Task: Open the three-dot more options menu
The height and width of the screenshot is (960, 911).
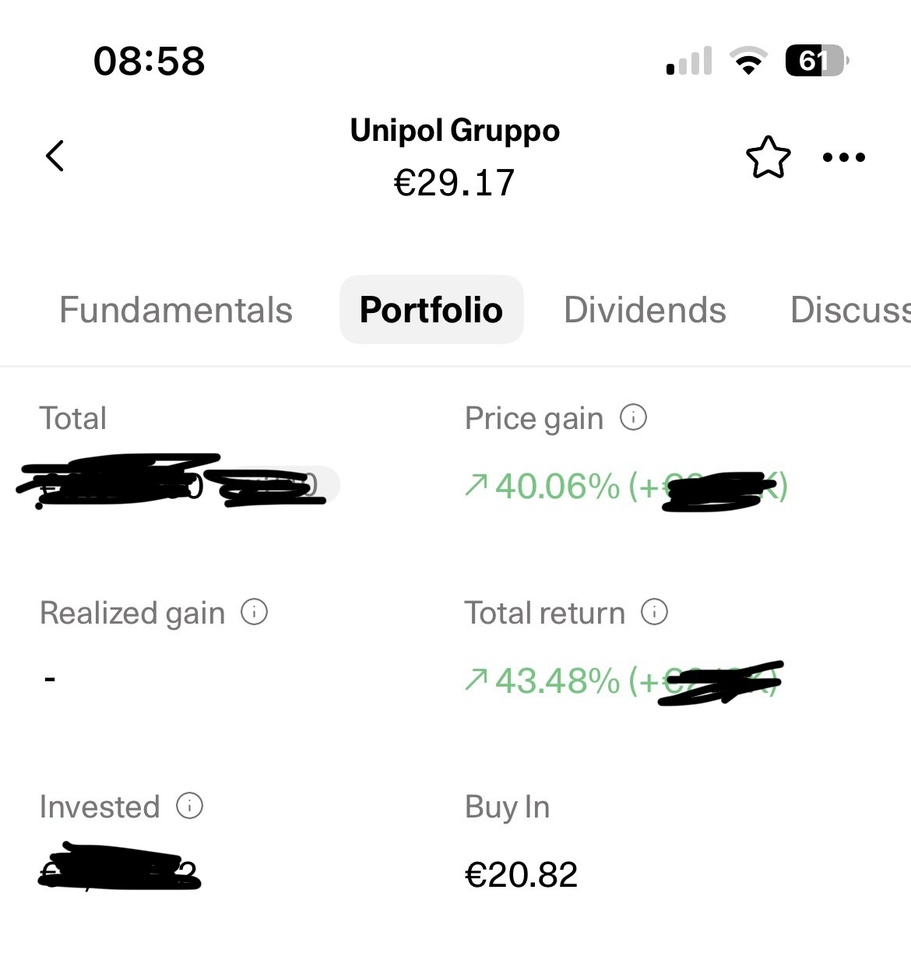Action: (844, 158)
